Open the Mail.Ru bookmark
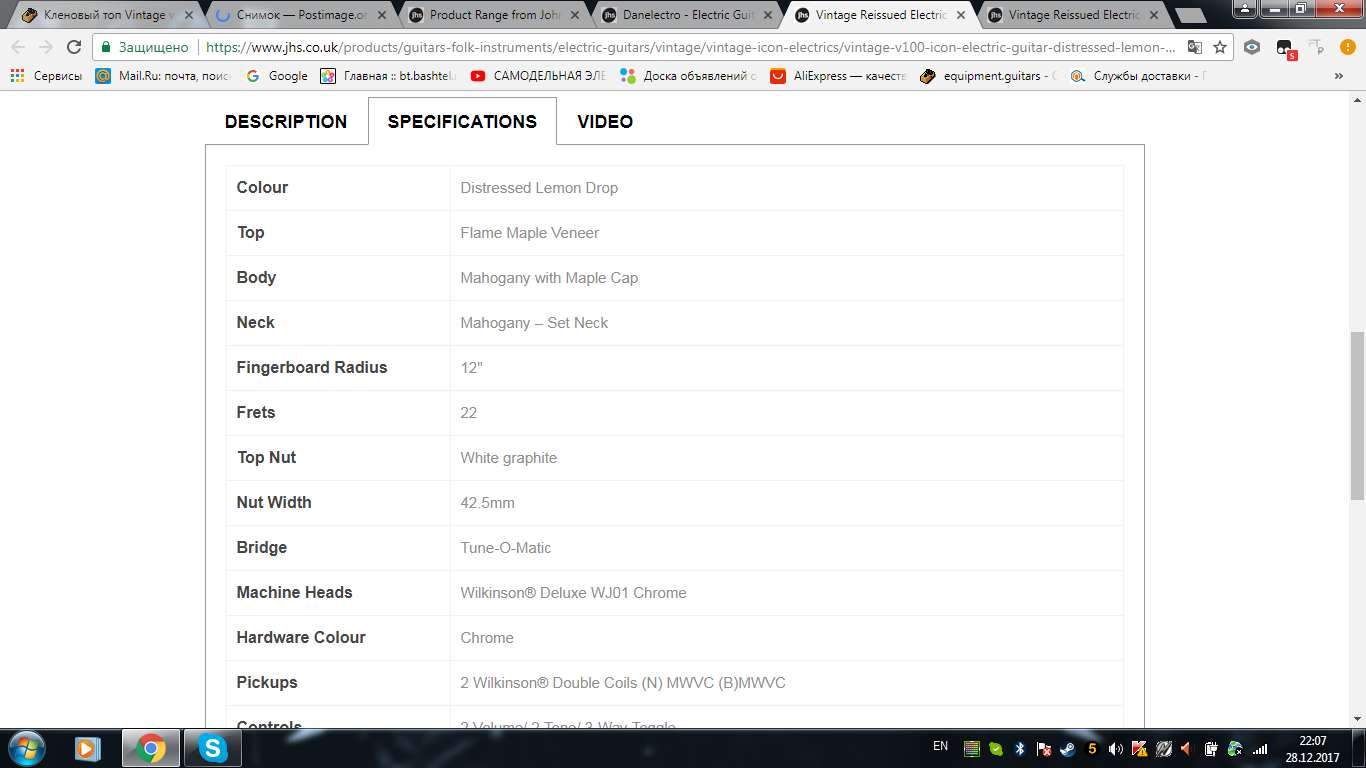This screenshot has width=1366, height=768. click(x=163, y=76)
